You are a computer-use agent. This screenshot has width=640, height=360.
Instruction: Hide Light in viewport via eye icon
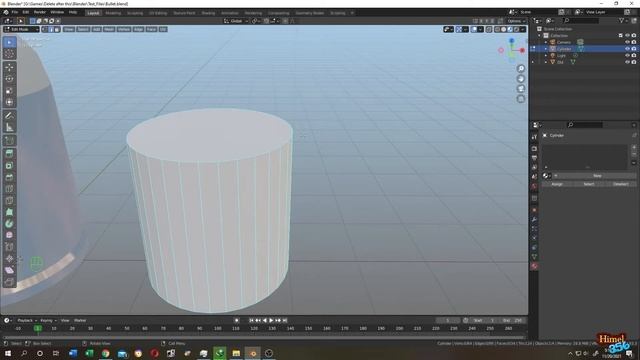(627, 55)
